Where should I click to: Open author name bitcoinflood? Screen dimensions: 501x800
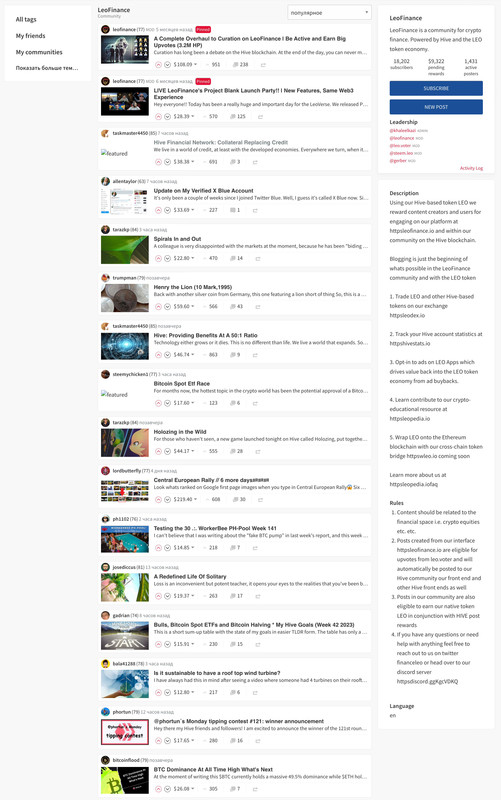tap(127, 760)
